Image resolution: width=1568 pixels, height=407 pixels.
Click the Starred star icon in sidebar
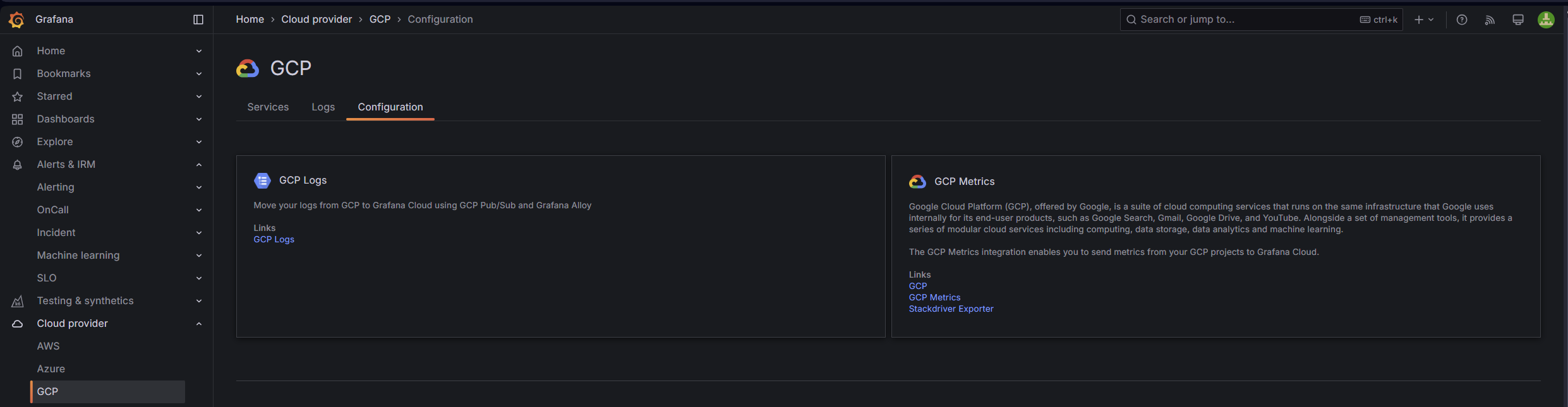18,97
